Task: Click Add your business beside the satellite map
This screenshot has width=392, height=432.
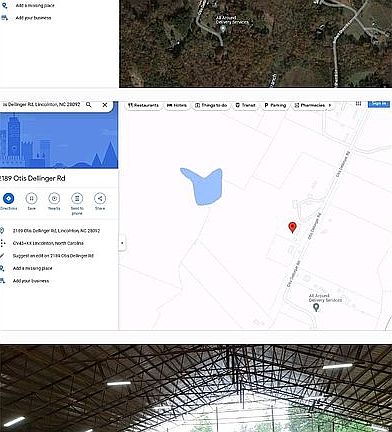Action: (x=33, y=18)
